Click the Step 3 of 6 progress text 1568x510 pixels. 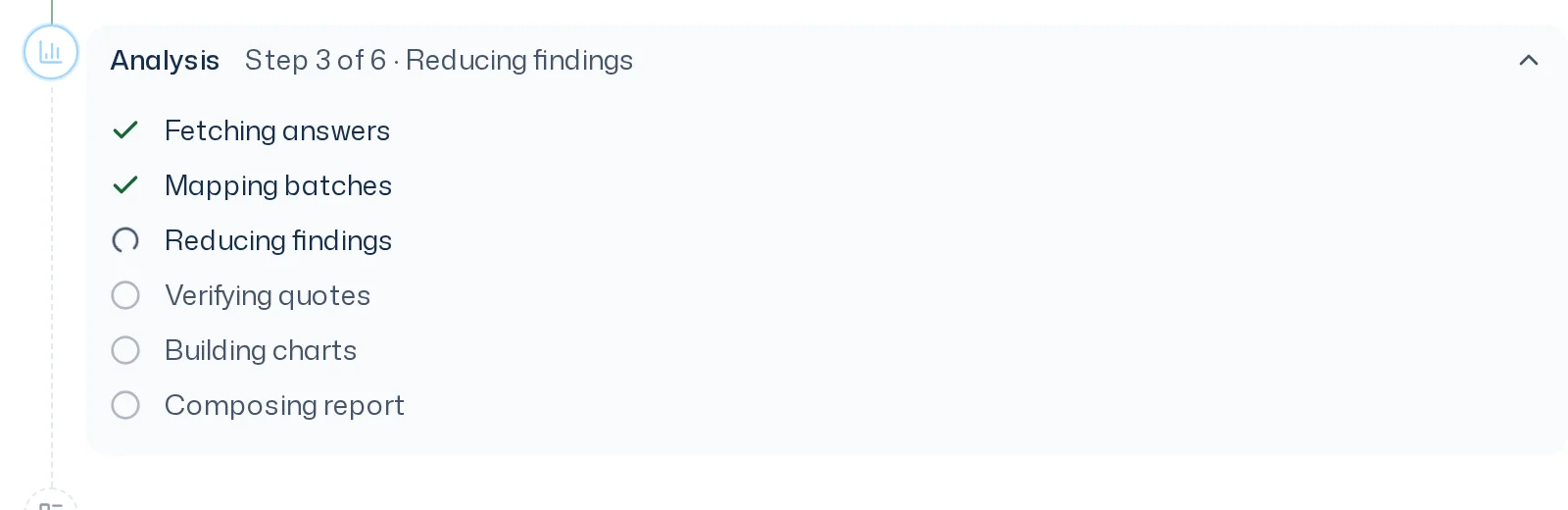click(315, 61)
